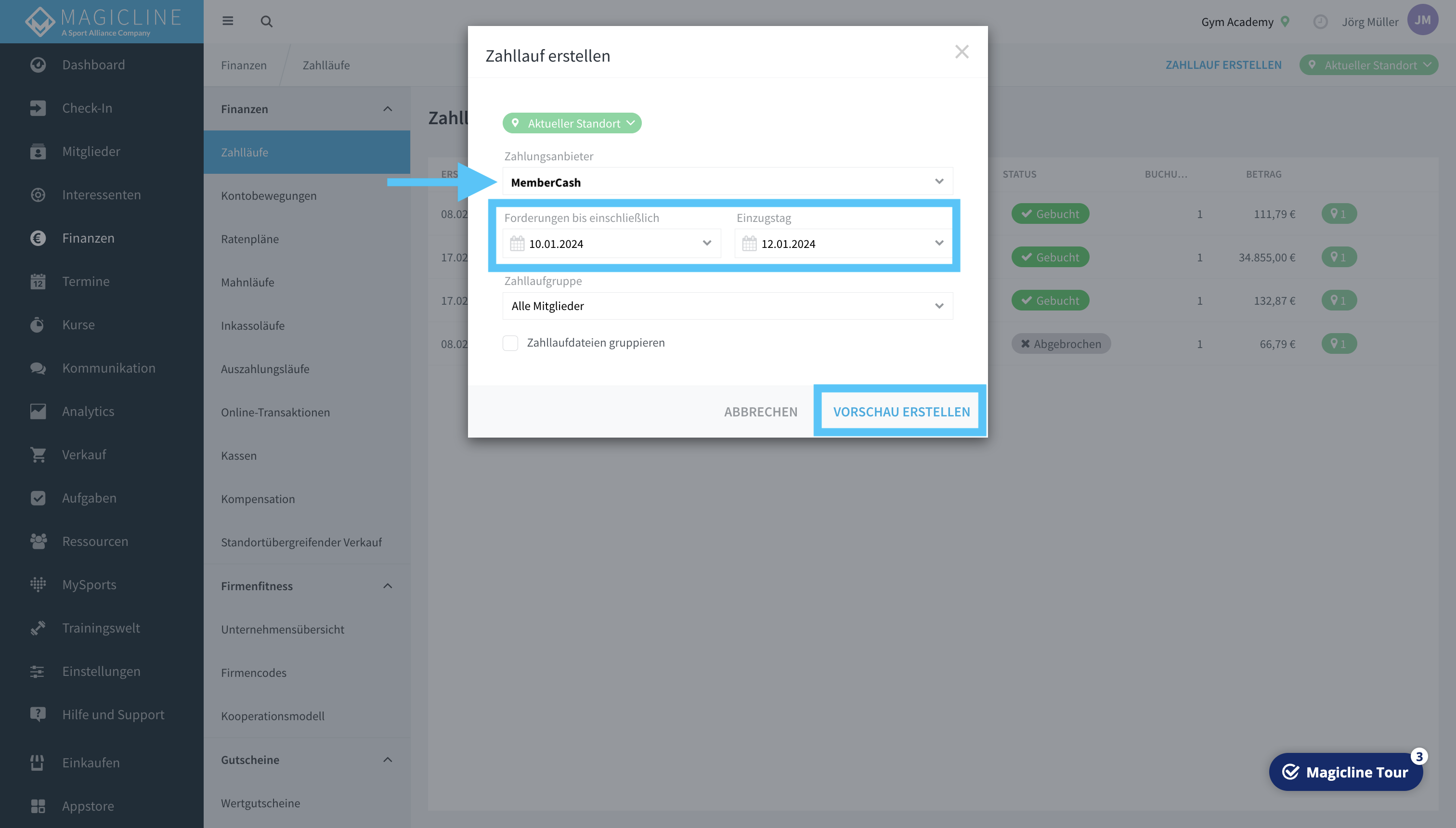Open Aktueller Standort selector in the dialog
Image resolution: width=1456 pixels, height=828 pixels.
pyautogui.click(x=572, y=123)
